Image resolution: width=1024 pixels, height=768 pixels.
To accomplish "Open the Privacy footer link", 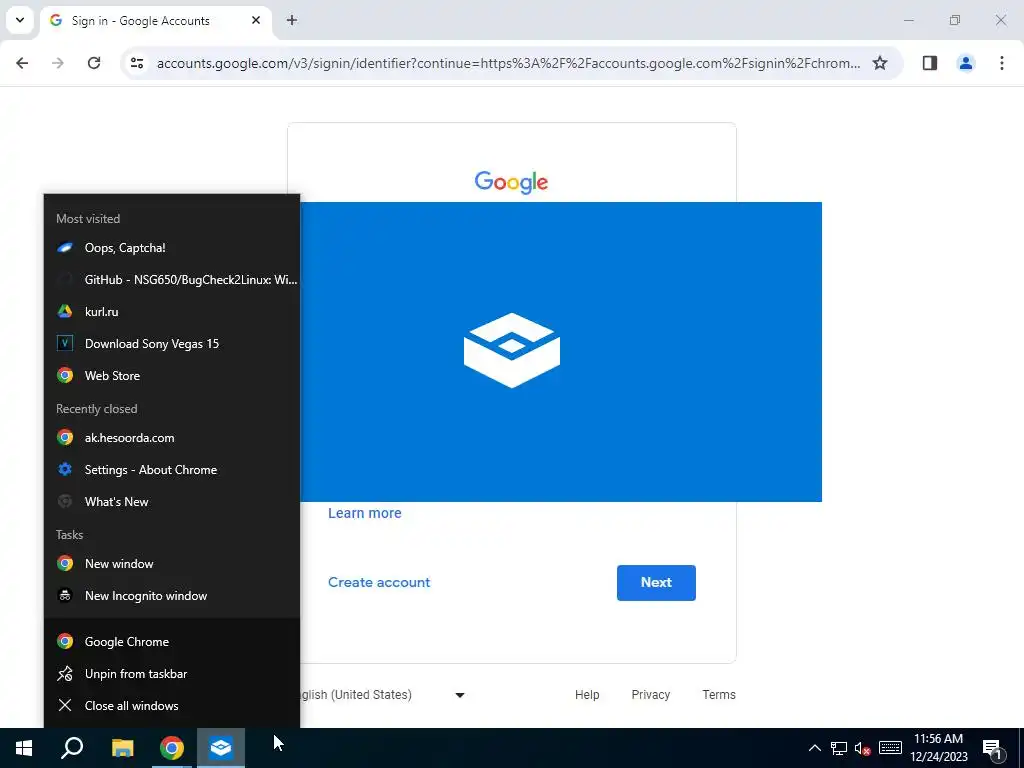I will (x=650, y=694).
